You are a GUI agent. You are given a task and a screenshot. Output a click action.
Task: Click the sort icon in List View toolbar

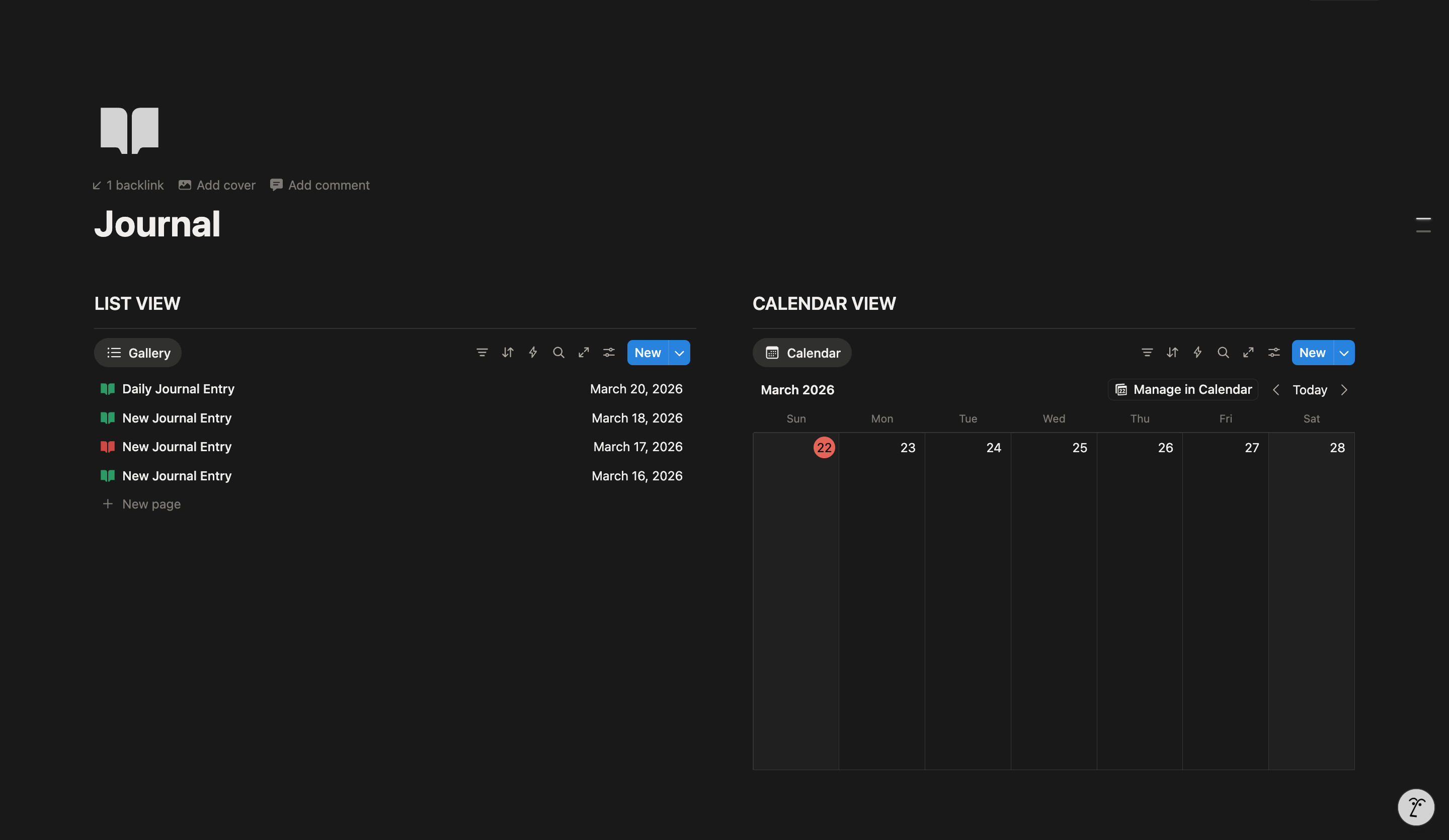507,353
